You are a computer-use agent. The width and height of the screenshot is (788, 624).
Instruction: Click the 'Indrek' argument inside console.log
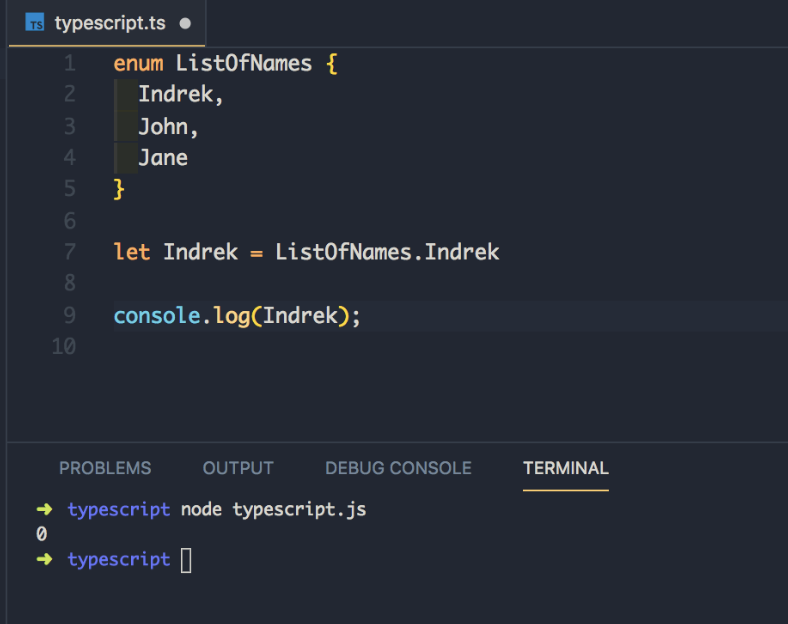tap(300, 316)
